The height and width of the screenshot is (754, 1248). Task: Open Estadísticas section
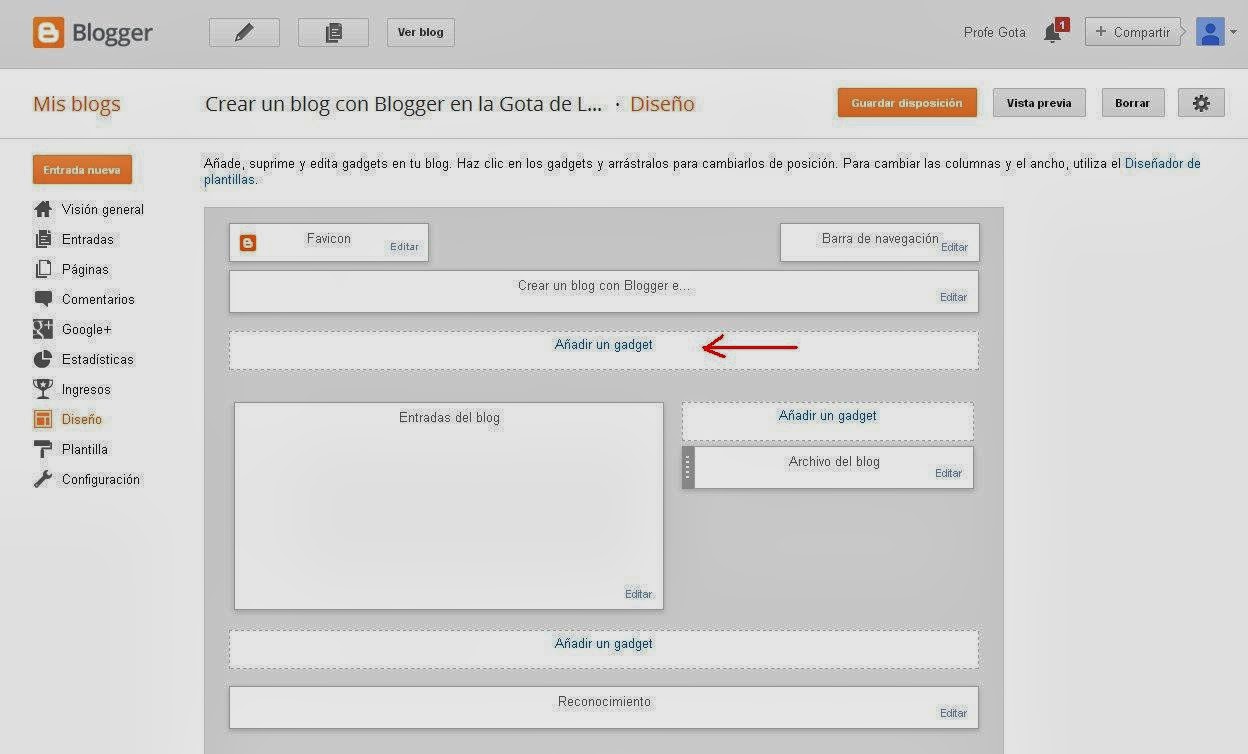tap(98, 359)
